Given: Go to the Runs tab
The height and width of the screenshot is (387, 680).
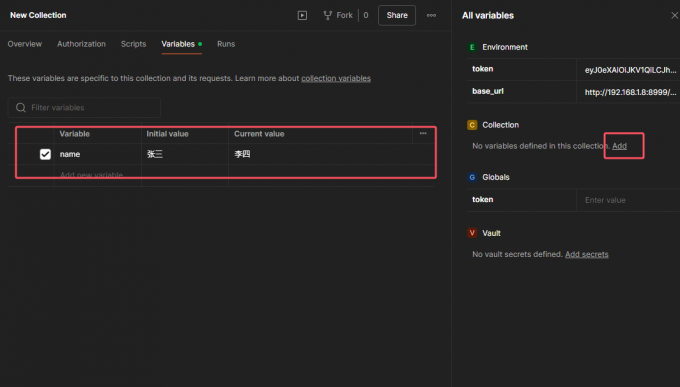Looking at the screenshot, I should coord(226,44).
